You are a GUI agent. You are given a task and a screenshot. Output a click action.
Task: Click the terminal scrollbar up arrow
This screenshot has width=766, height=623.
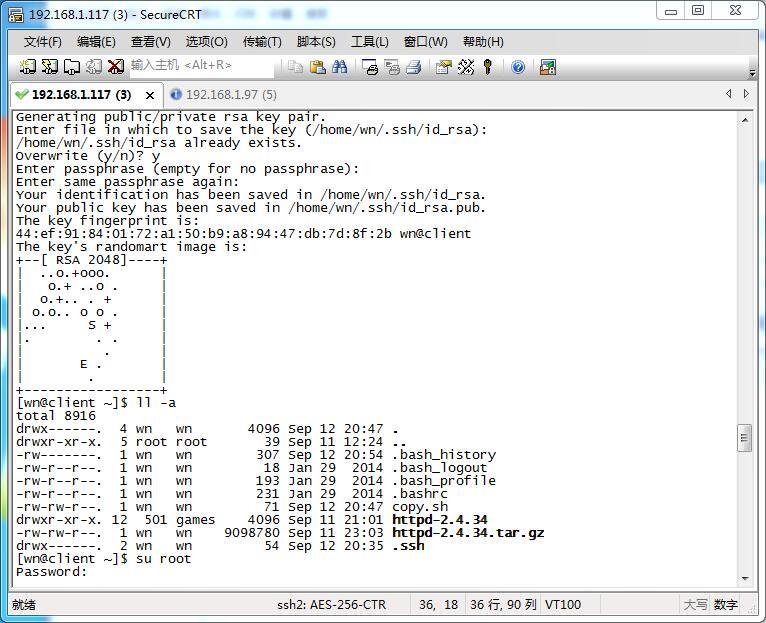745,120
